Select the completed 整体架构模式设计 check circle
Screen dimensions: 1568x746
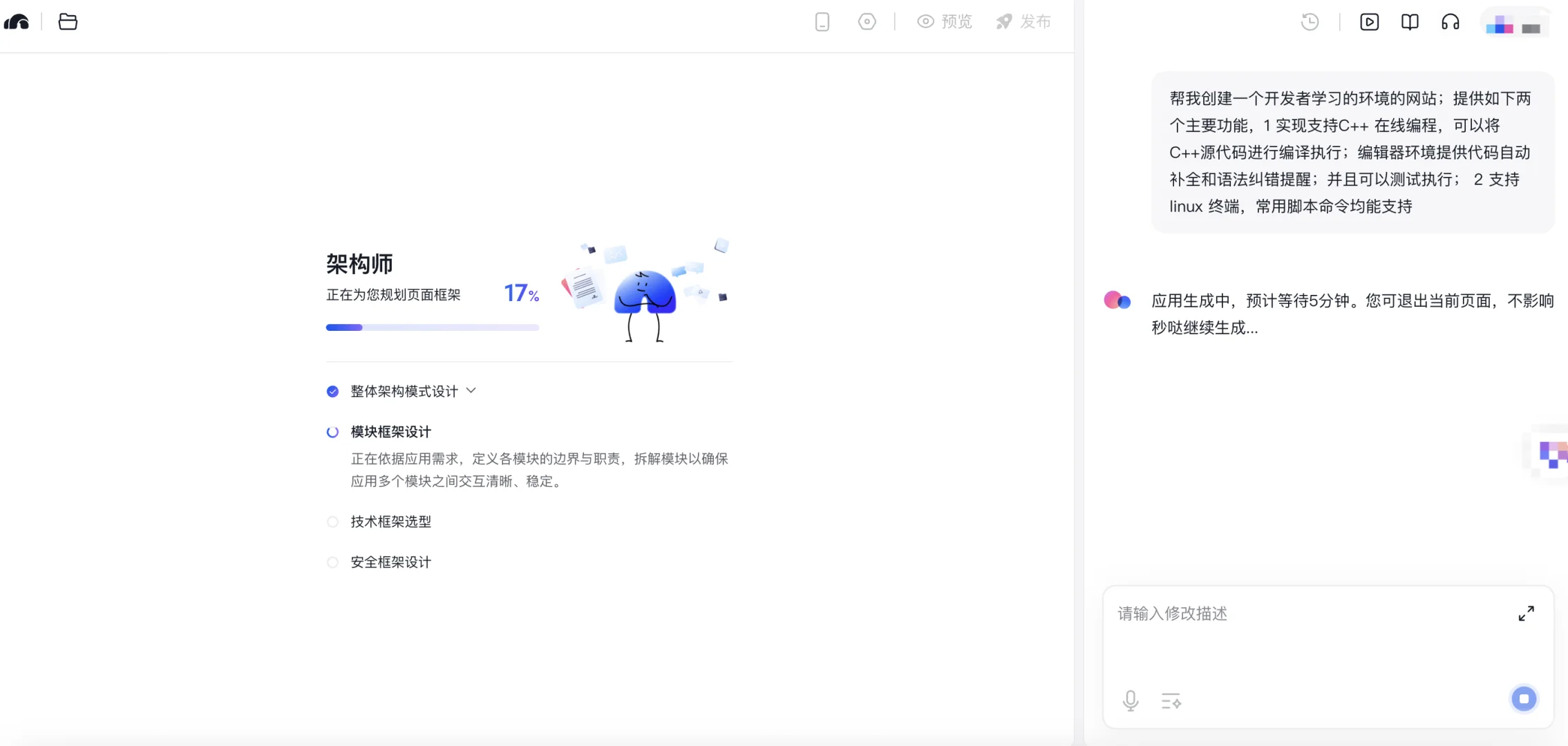click(333, 391)
